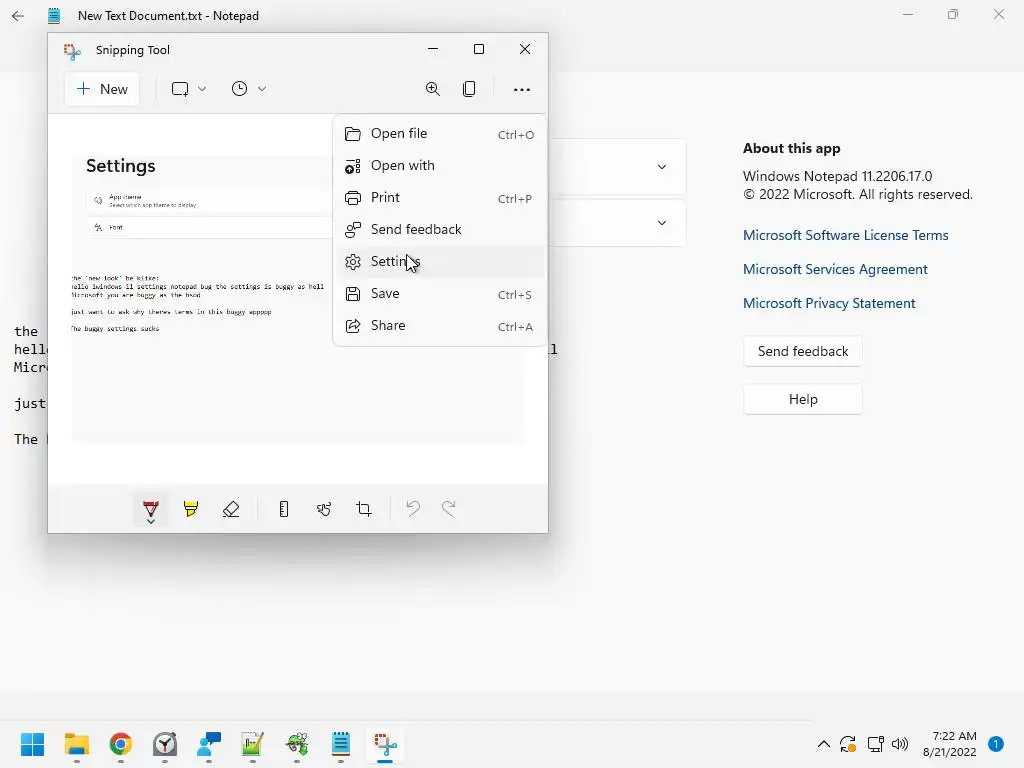Click Snipping Tool icon on taskbar
Screen dimensions: 1024x768
click(x=385, y=744)
